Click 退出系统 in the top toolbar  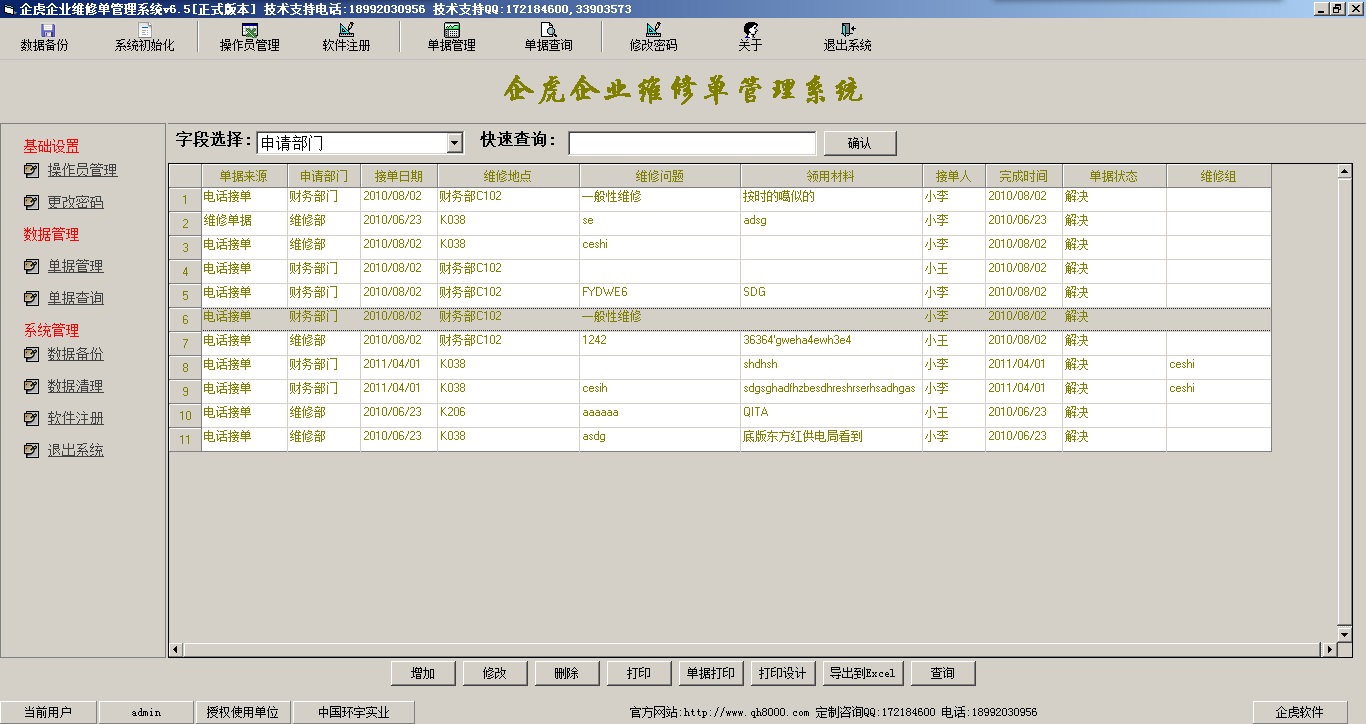[x=847, y=37]
